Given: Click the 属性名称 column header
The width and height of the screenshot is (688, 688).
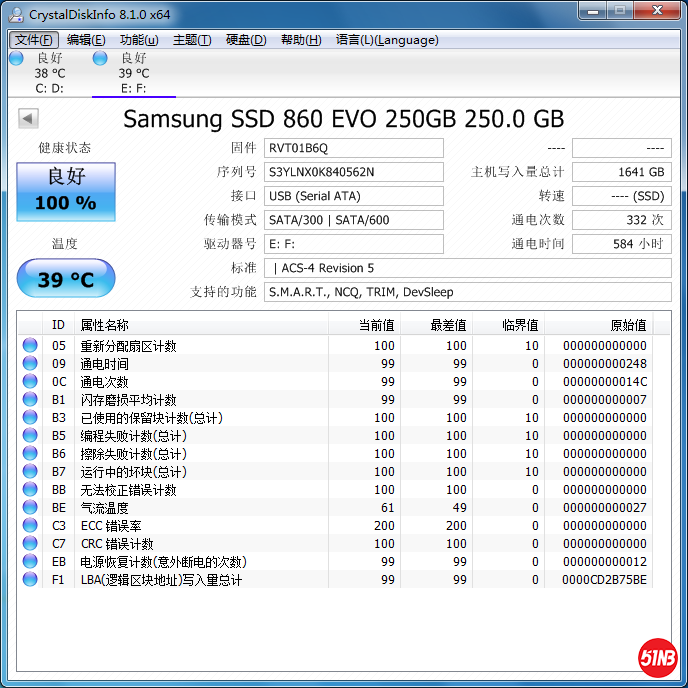Looking at the screenshot, I should (x=105, y=325).
